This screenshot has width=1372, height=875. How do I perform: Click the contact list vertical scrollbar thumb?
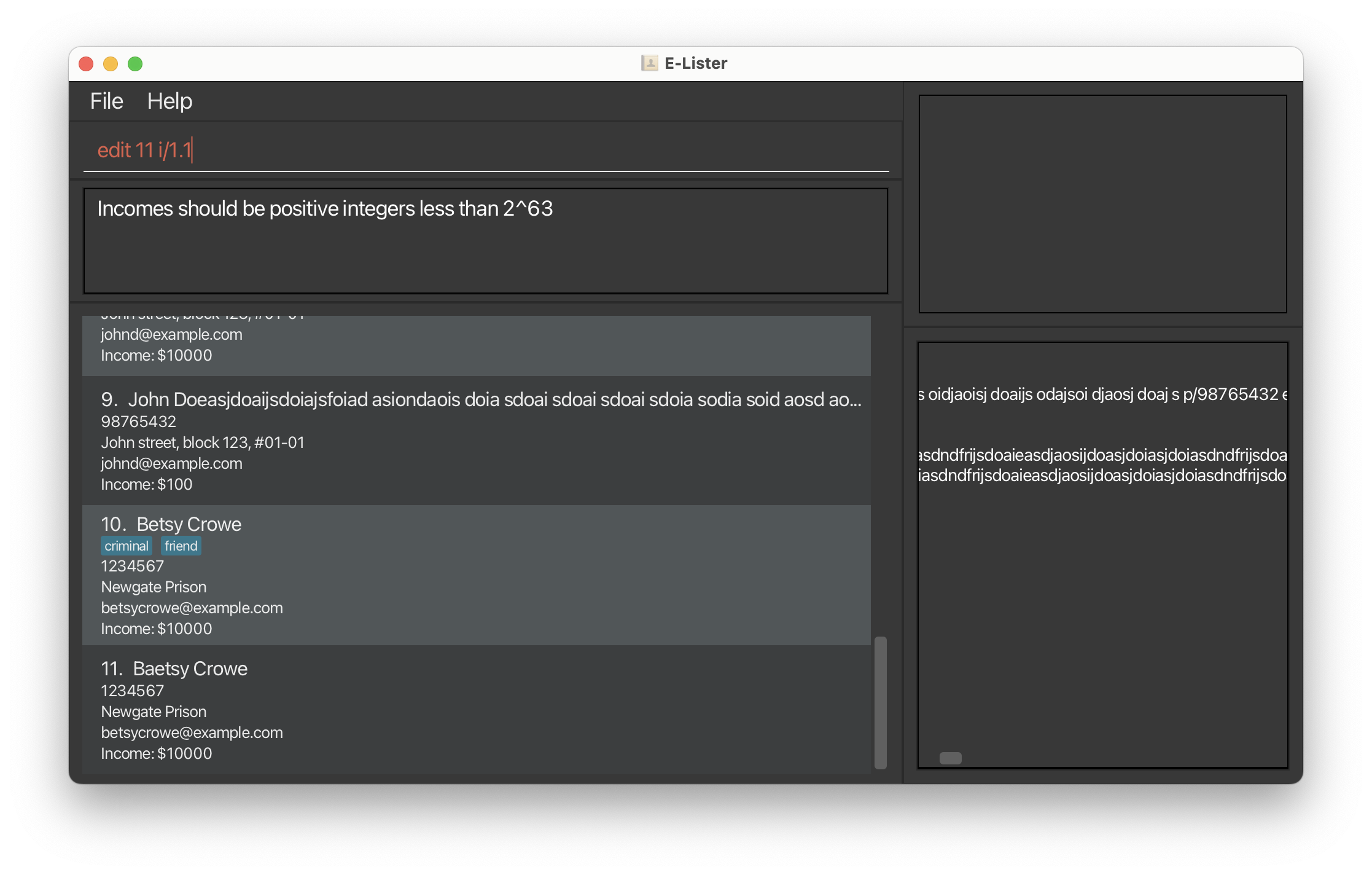(x=880, y=702)
